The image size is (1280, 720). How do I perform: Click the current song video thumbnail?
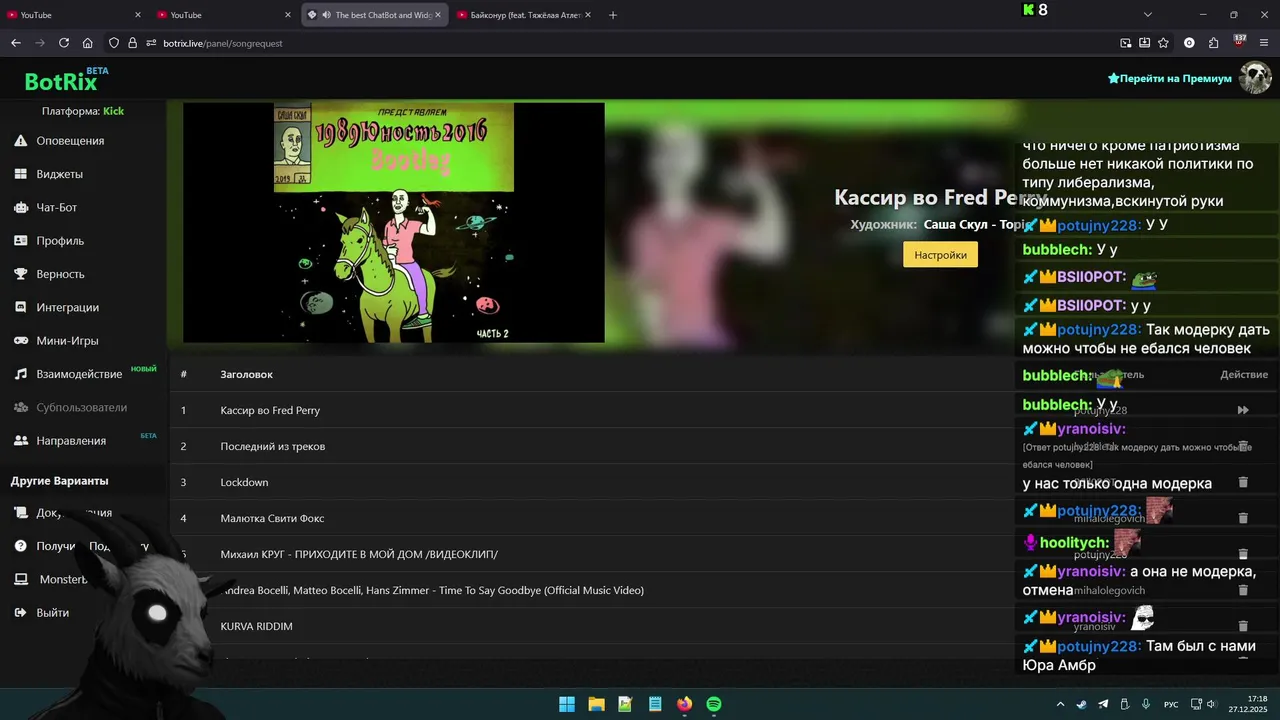(x=394, y=223)
